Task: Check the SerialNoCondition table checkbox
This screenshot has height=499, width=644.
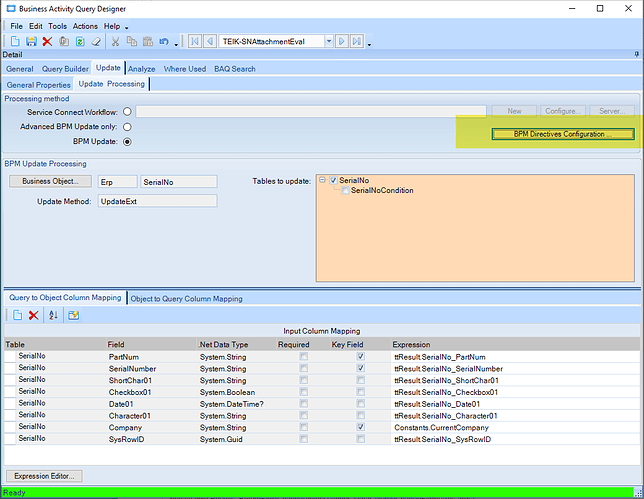Action: [345, 190]
